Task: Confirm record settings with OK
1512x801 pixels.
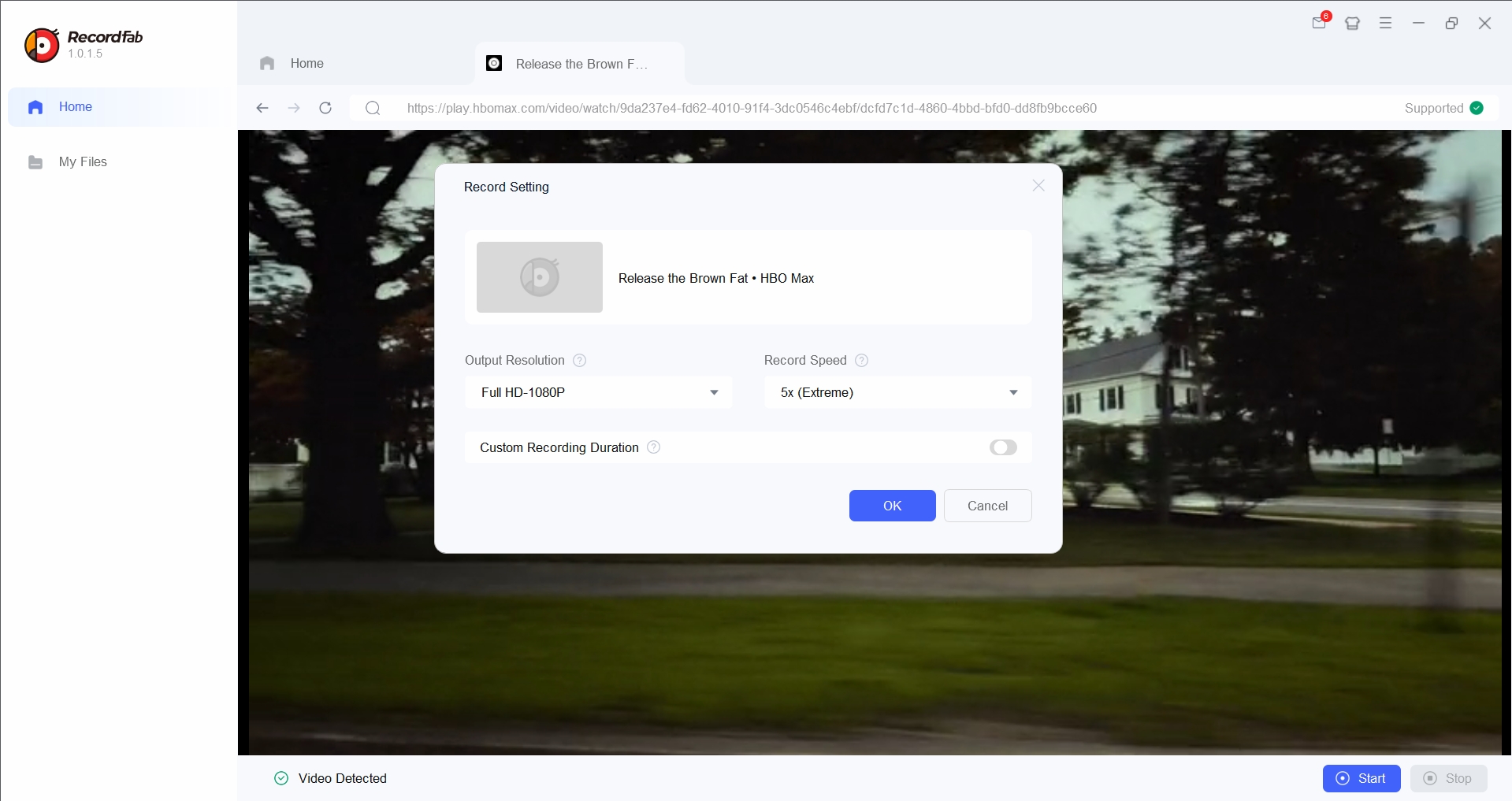Action: point(891,505)
